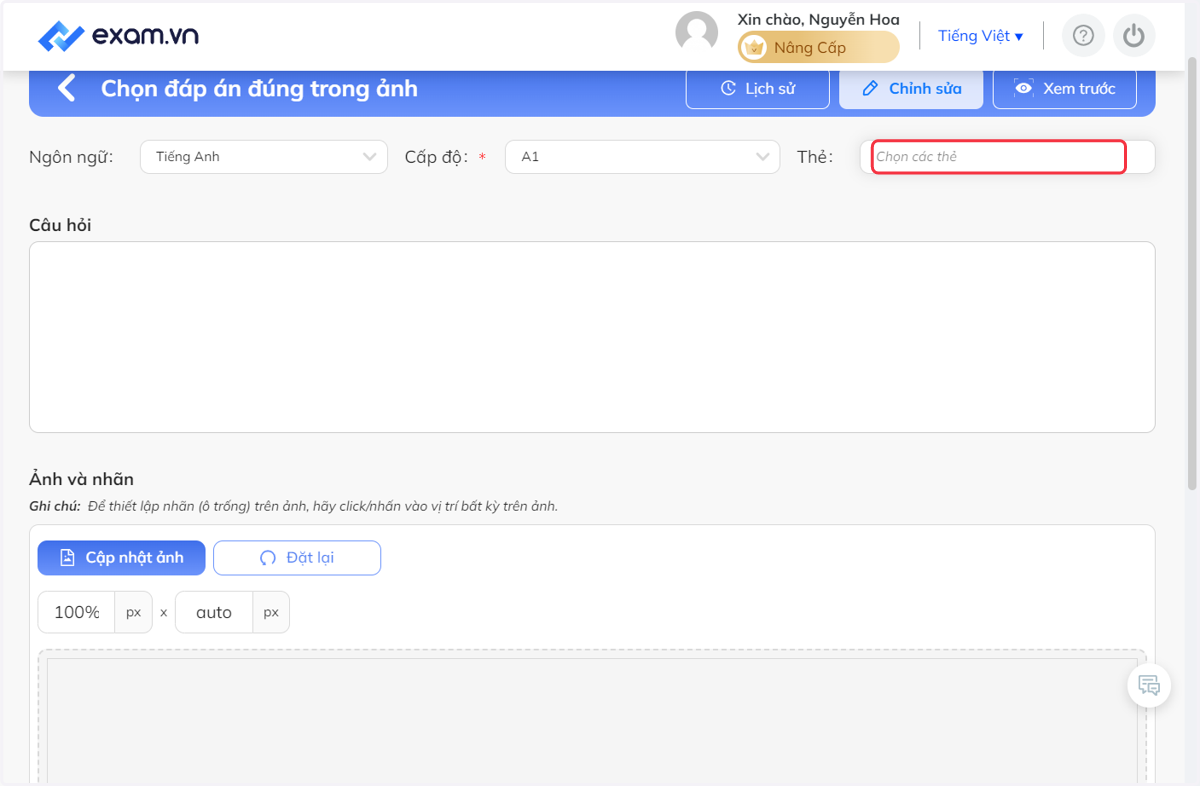Click the Đặt lại reset button
Viewport: 1200px width, 786px height.
pyautogui.click(x=297, y=558)
